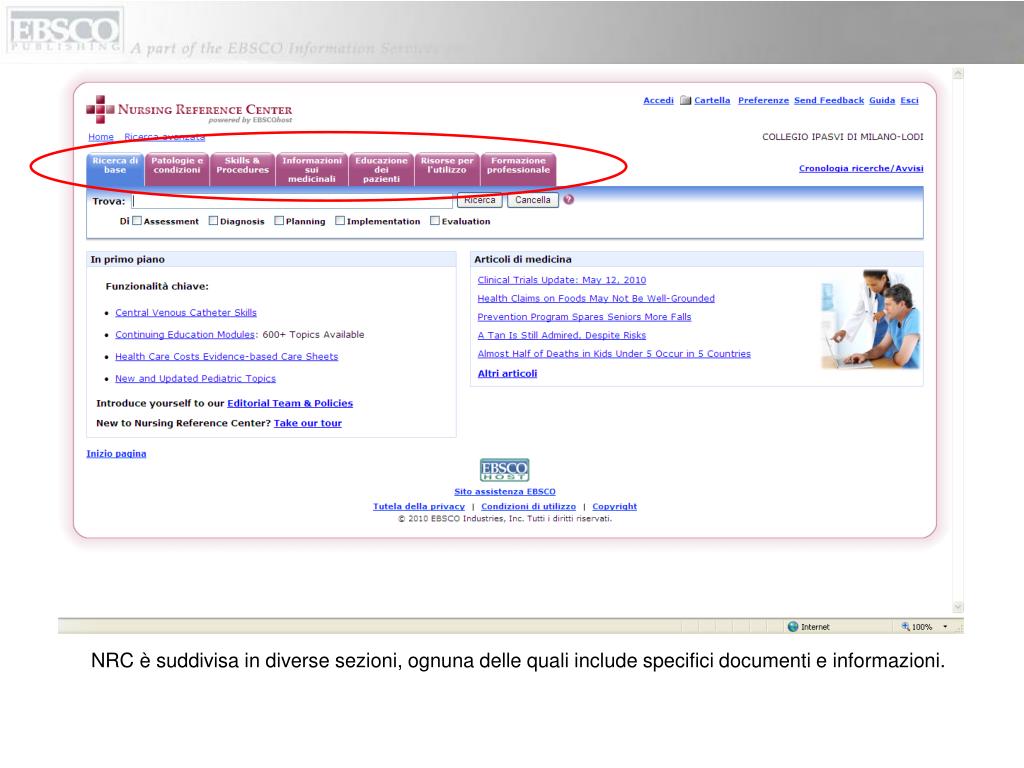Click the Articoli di medicina heading
This screenshot has width=1024, height=768.
pos(522,259)
